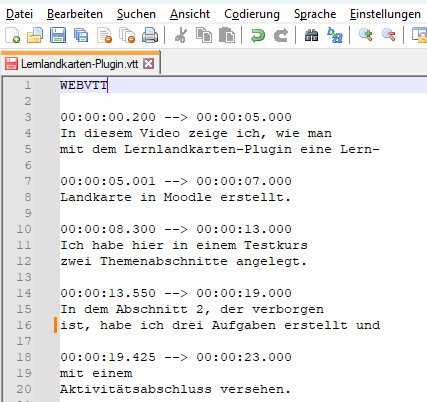Open the Replace dialog icon
The width and height of the screenshot is (427, 402).
[x=335, y=35]
